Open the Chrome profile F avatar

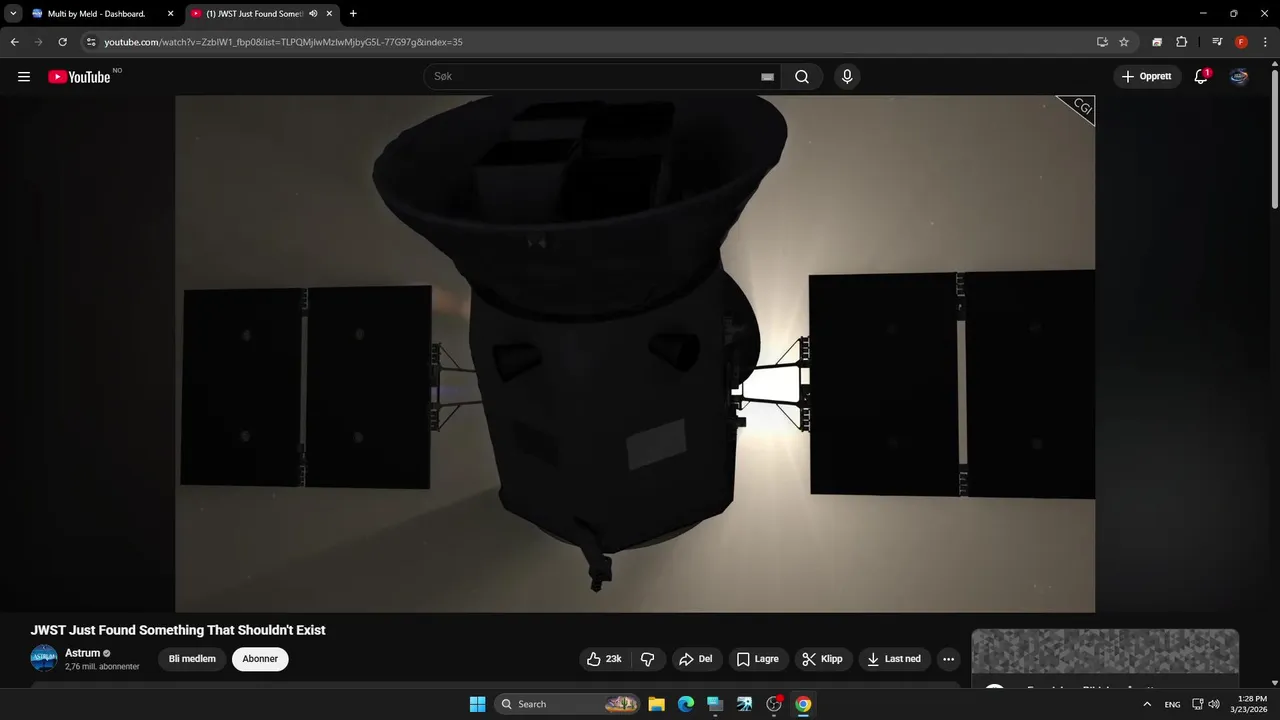(x=1241, y=42)
